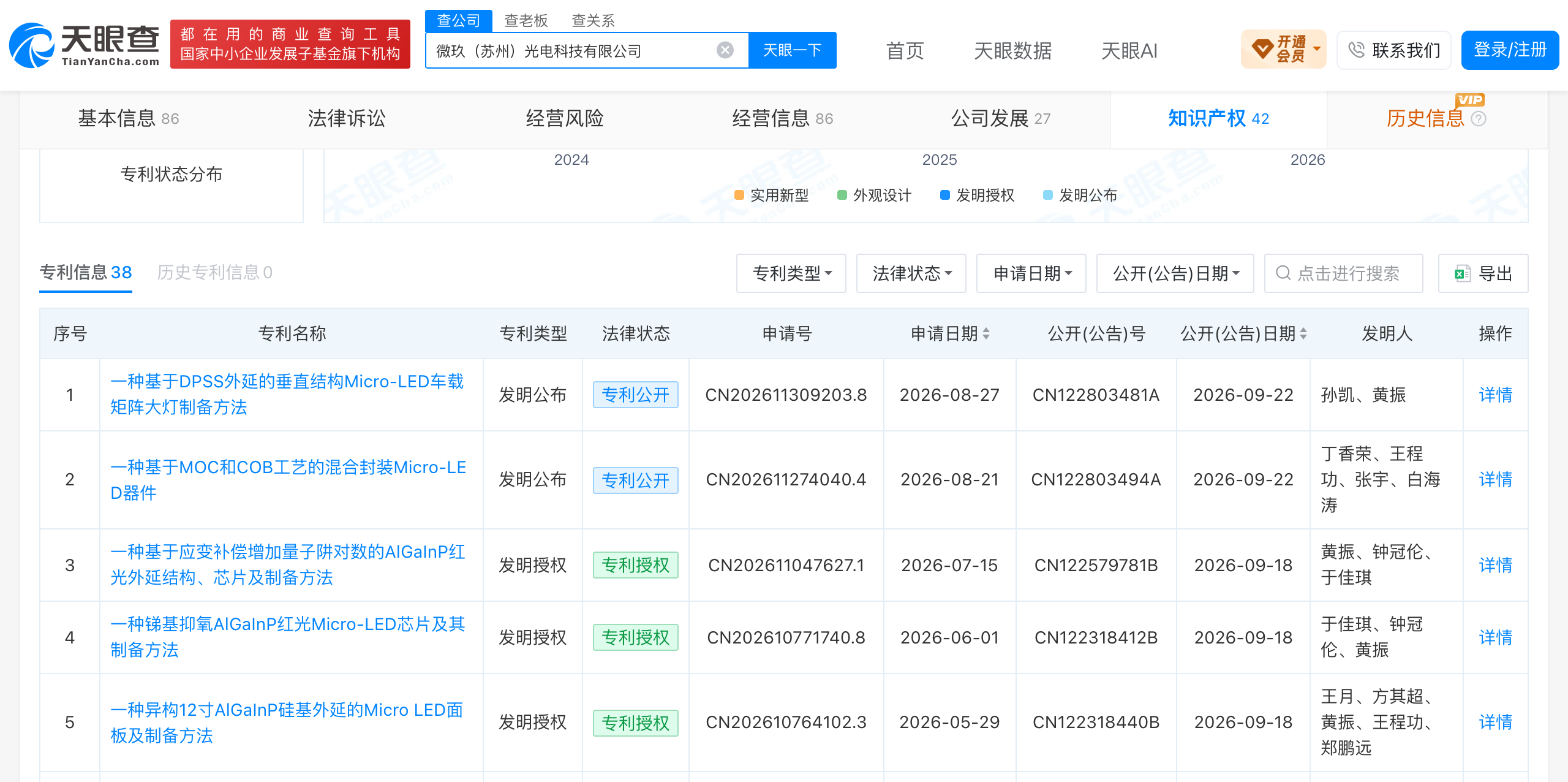1568x782 pixels.
Task: Switch to the 经营风险 tab
Action: (x=565, y=118)
